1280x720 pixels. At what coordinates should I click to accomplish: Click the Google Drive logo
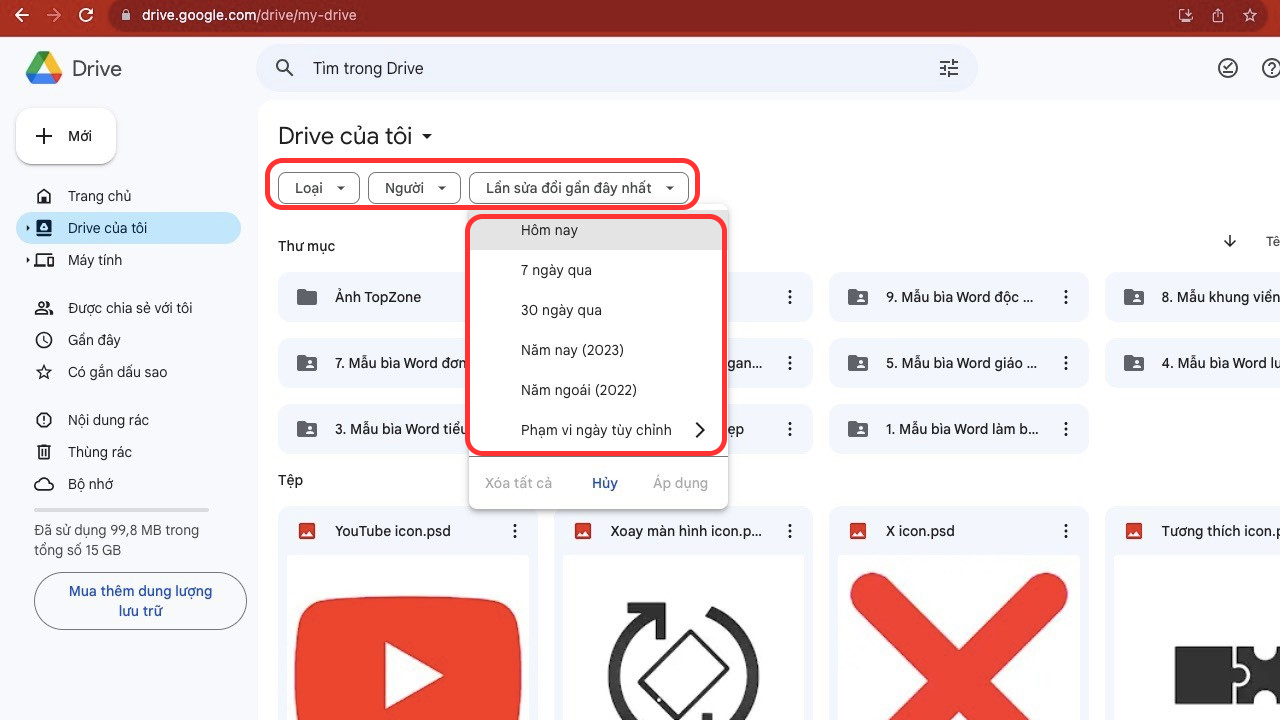coord(44,69)
